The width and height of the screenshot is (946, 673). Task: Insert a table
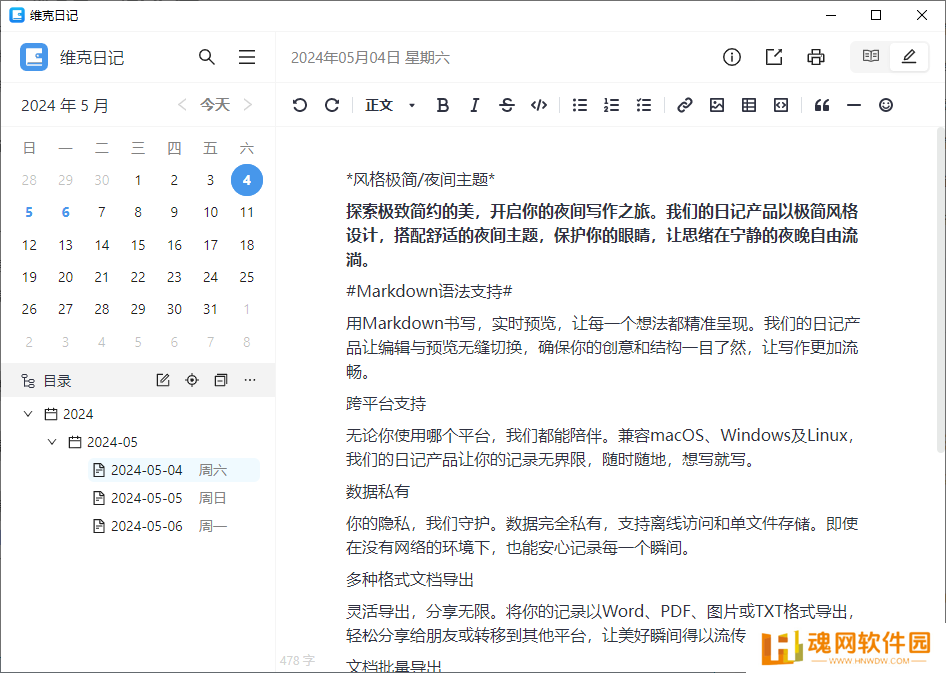point(749,105)
